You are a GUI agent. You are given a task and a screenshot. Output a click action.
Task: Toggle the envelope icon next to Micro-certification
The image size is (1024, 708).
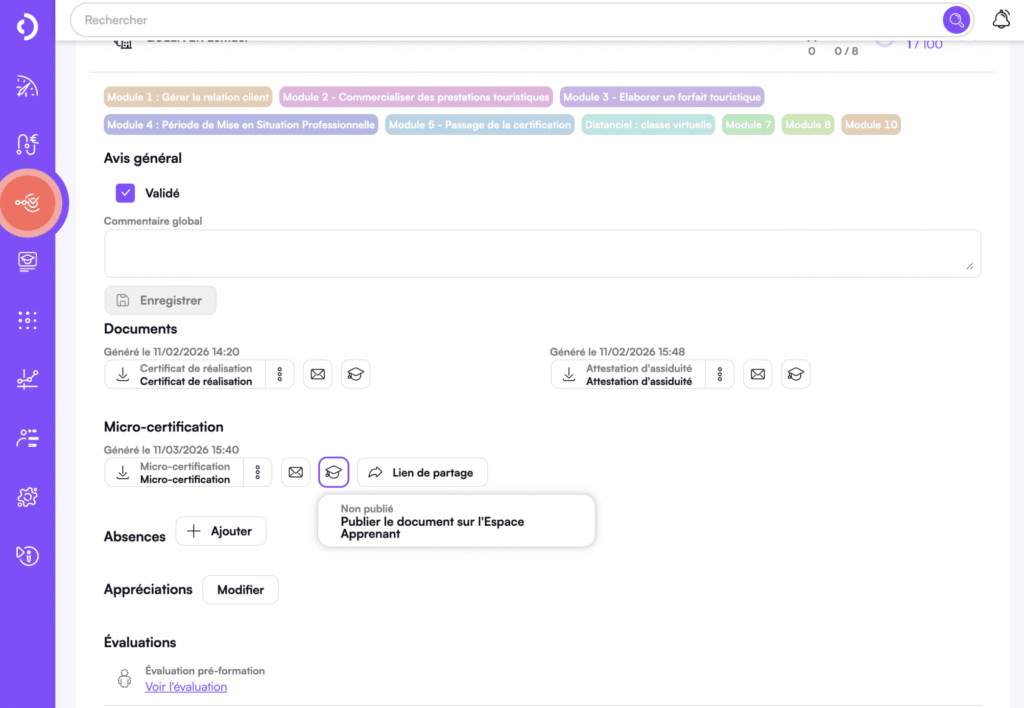[295, 471]
